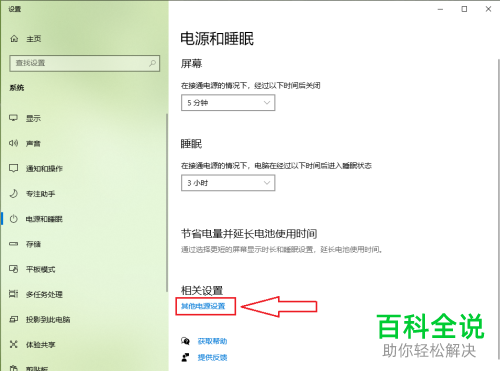The image size is (500, 371).
Task: Click the 体验共享 shared experiences icon
Action: [x=13, y=344]
